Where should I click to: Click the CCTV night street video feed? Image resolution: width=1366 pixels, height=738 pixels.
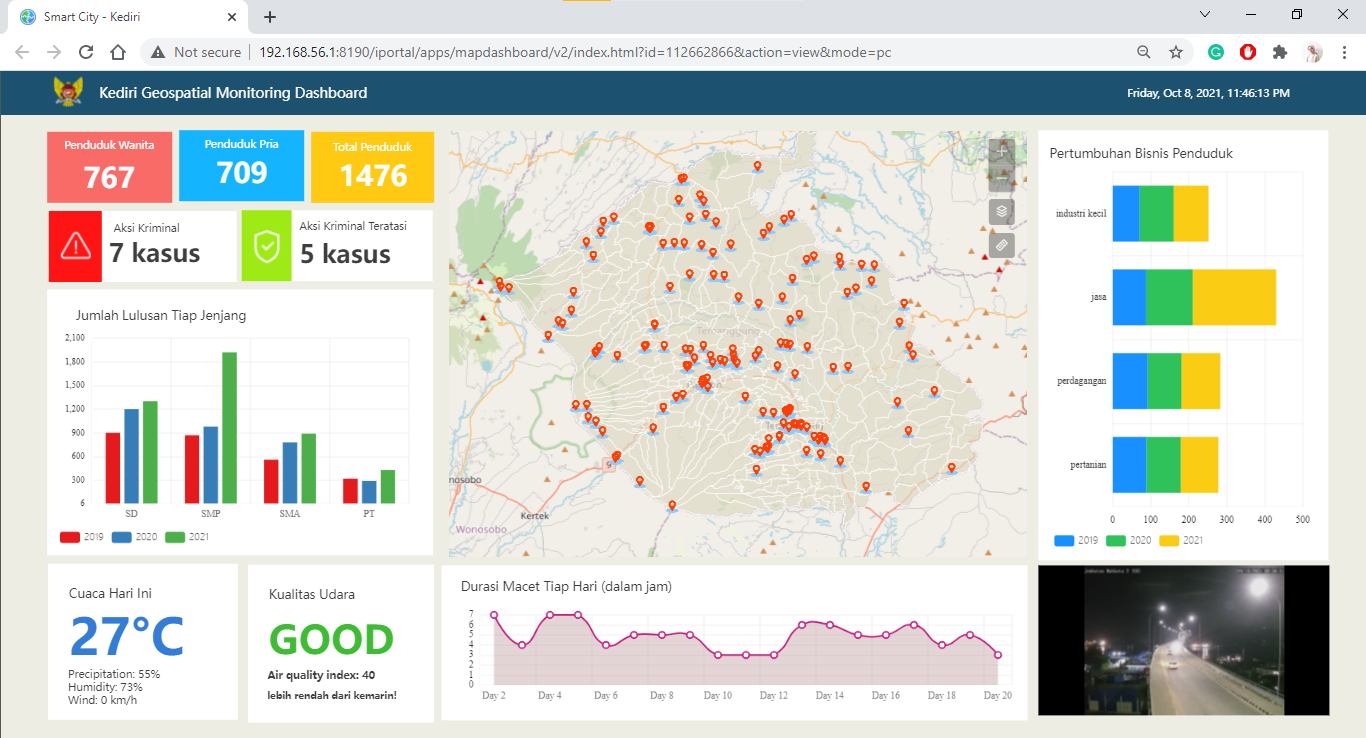click(x=1183, y=640)
